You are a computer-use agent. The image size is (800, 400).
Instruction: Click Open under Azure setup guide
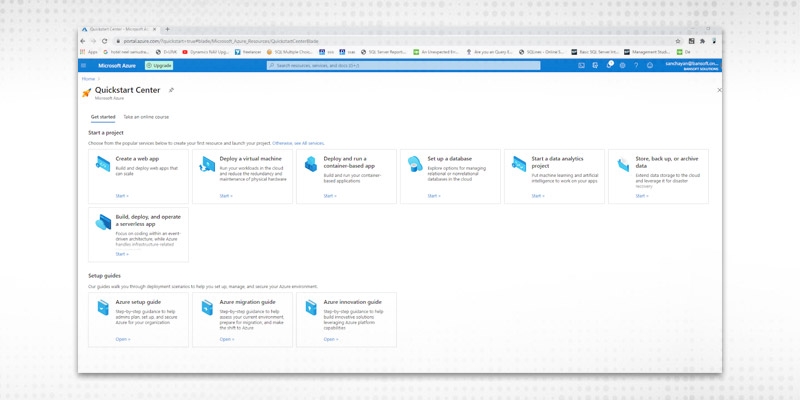123,339
